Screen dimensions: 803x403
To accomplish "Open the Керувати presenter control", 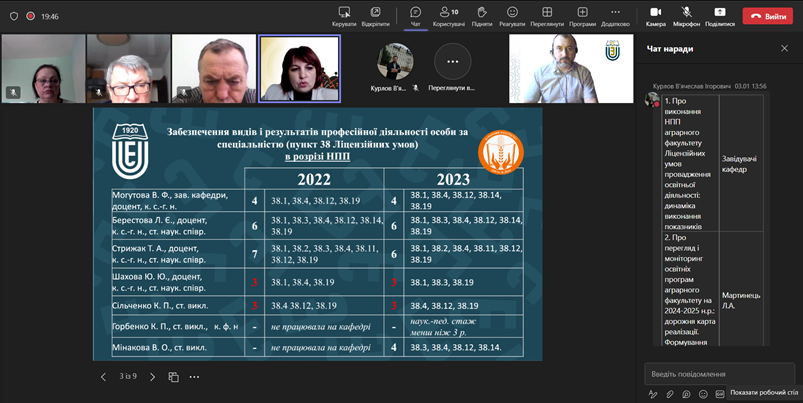I will coord(344,15).
